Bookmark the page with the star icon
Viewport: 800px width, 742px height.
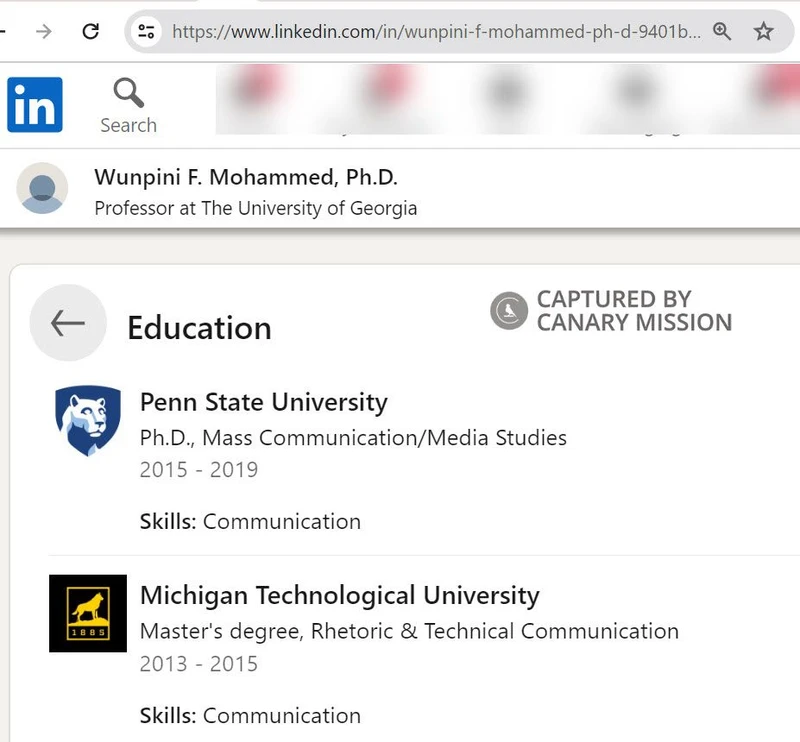(763, 31)
